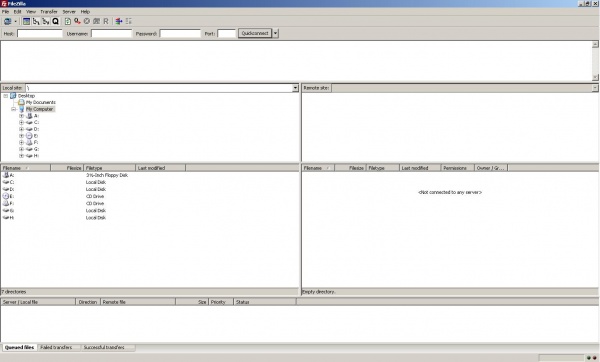This screenshot has width=600, height=362.
Task: Collapse the Desktop node in the local tree
Action: pyautogui.click(x=5, y=96)
